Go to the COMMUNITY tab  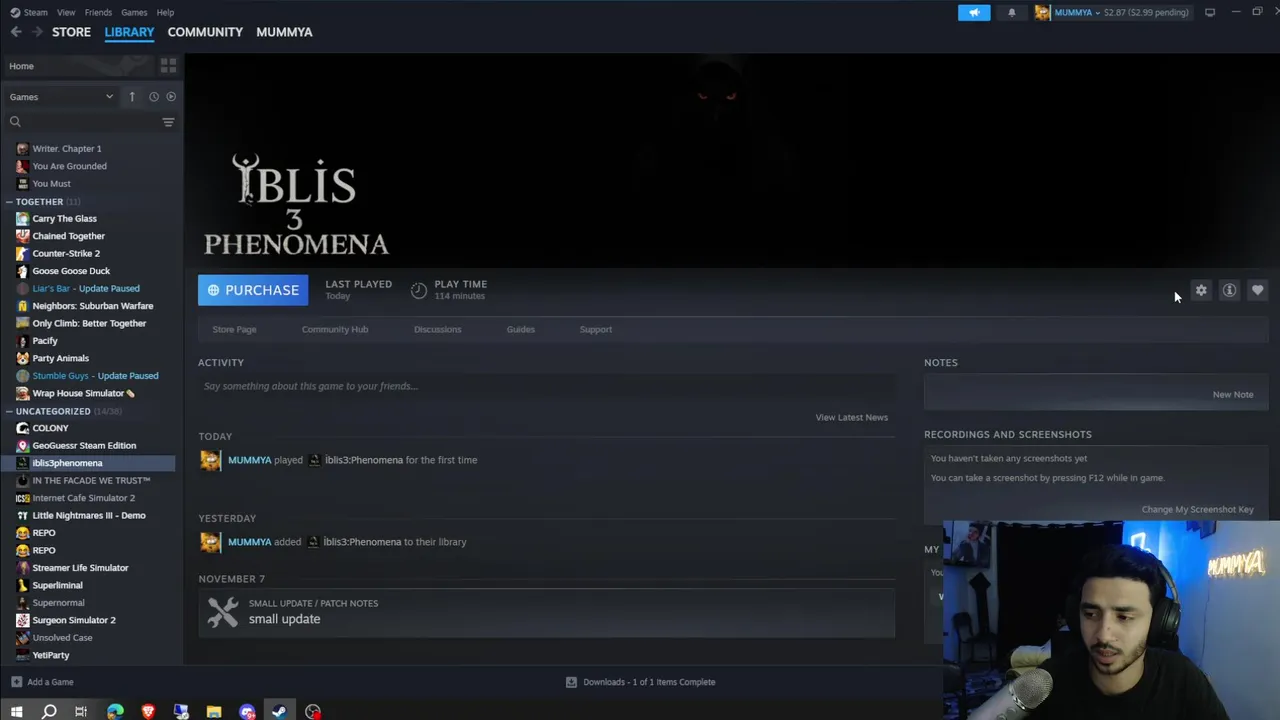[205, 32]
